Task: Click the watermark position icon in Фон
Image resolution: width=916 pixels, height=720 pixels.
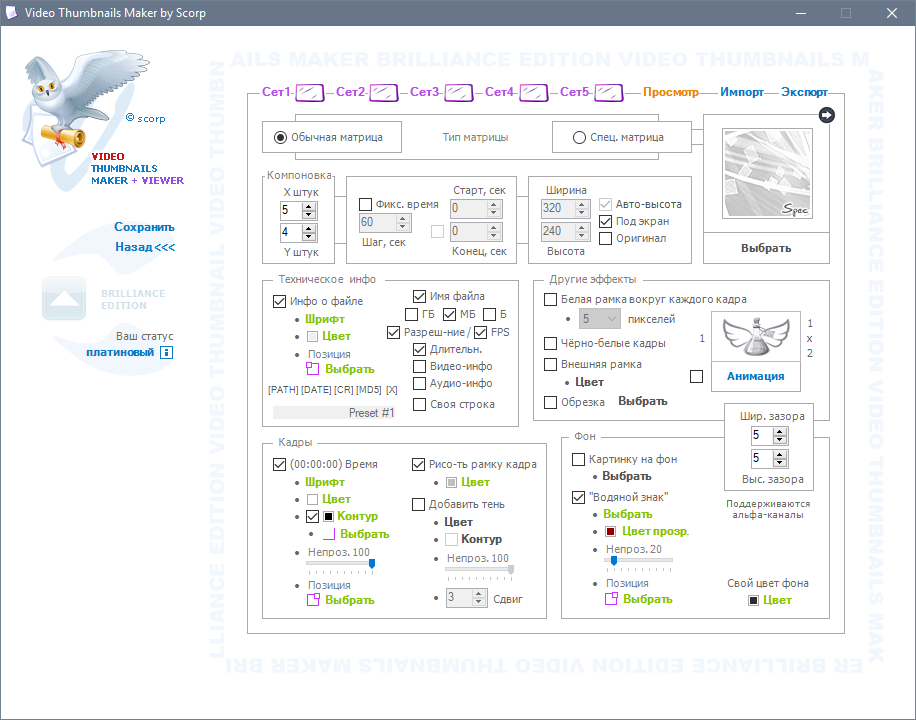Action: pyautogui.click(x=610, y=599)
